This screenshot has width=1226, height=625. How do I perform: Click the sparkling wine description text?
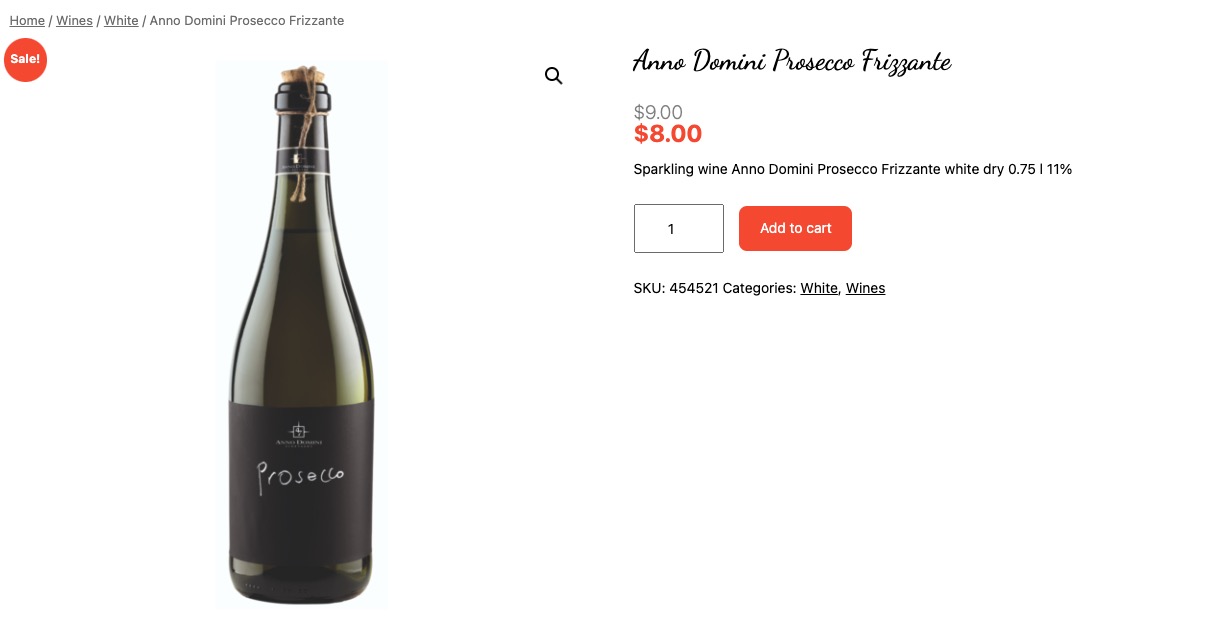coord(852,169)
